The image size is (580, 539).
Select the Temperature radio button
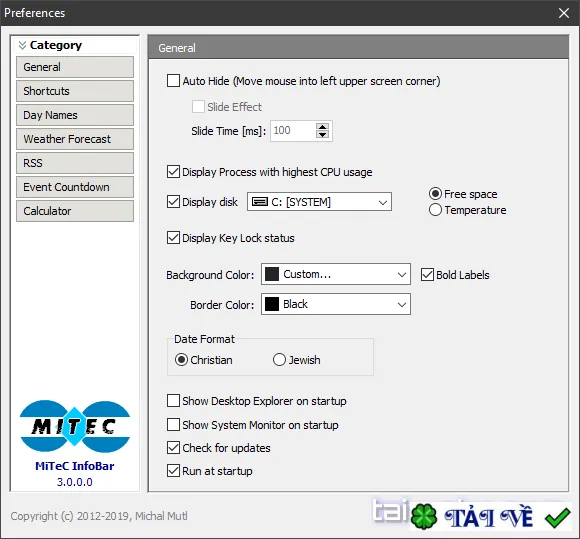click(435, 210)
